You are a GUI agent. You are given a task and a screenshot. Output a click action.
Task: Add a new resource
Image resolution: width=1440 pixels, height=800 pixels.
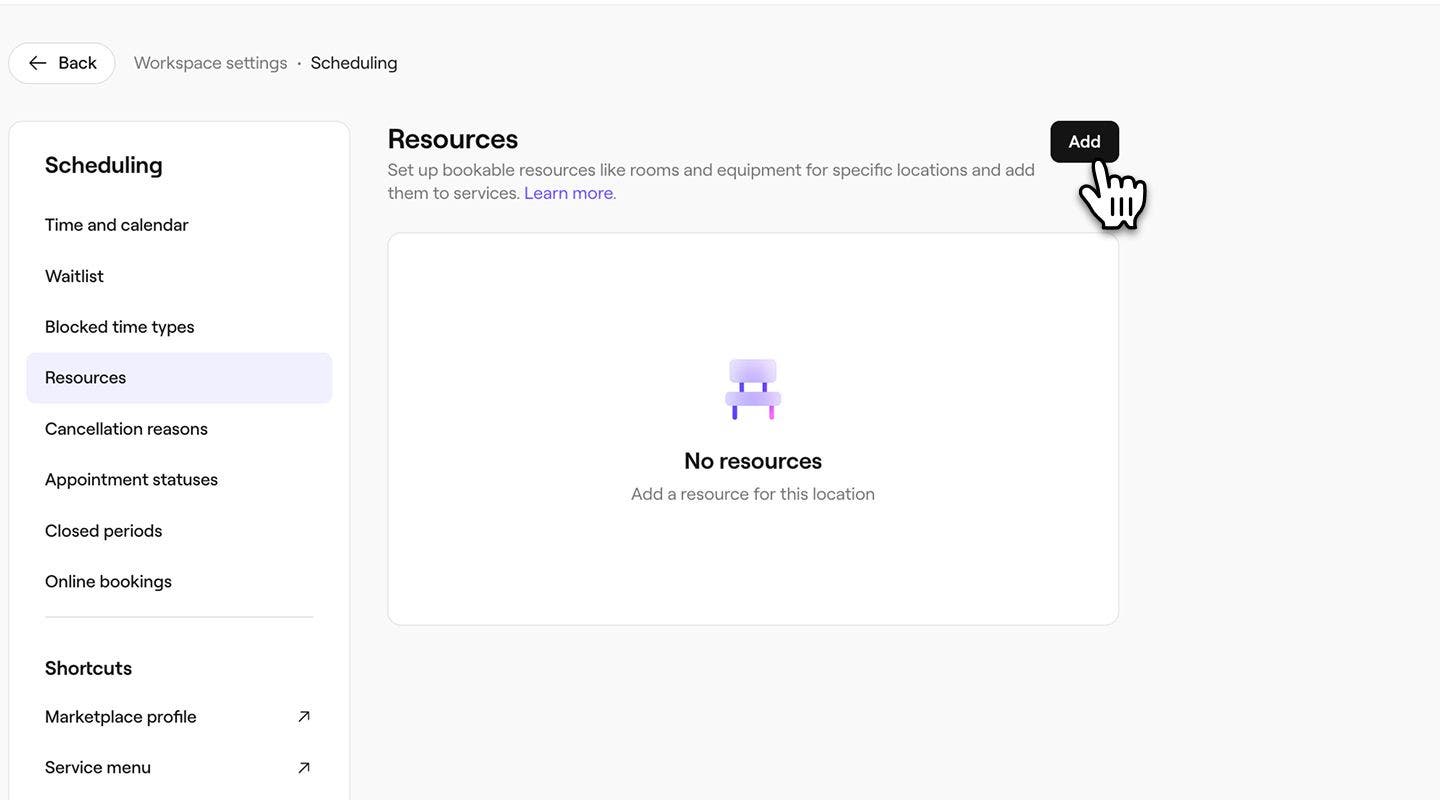1084,142
